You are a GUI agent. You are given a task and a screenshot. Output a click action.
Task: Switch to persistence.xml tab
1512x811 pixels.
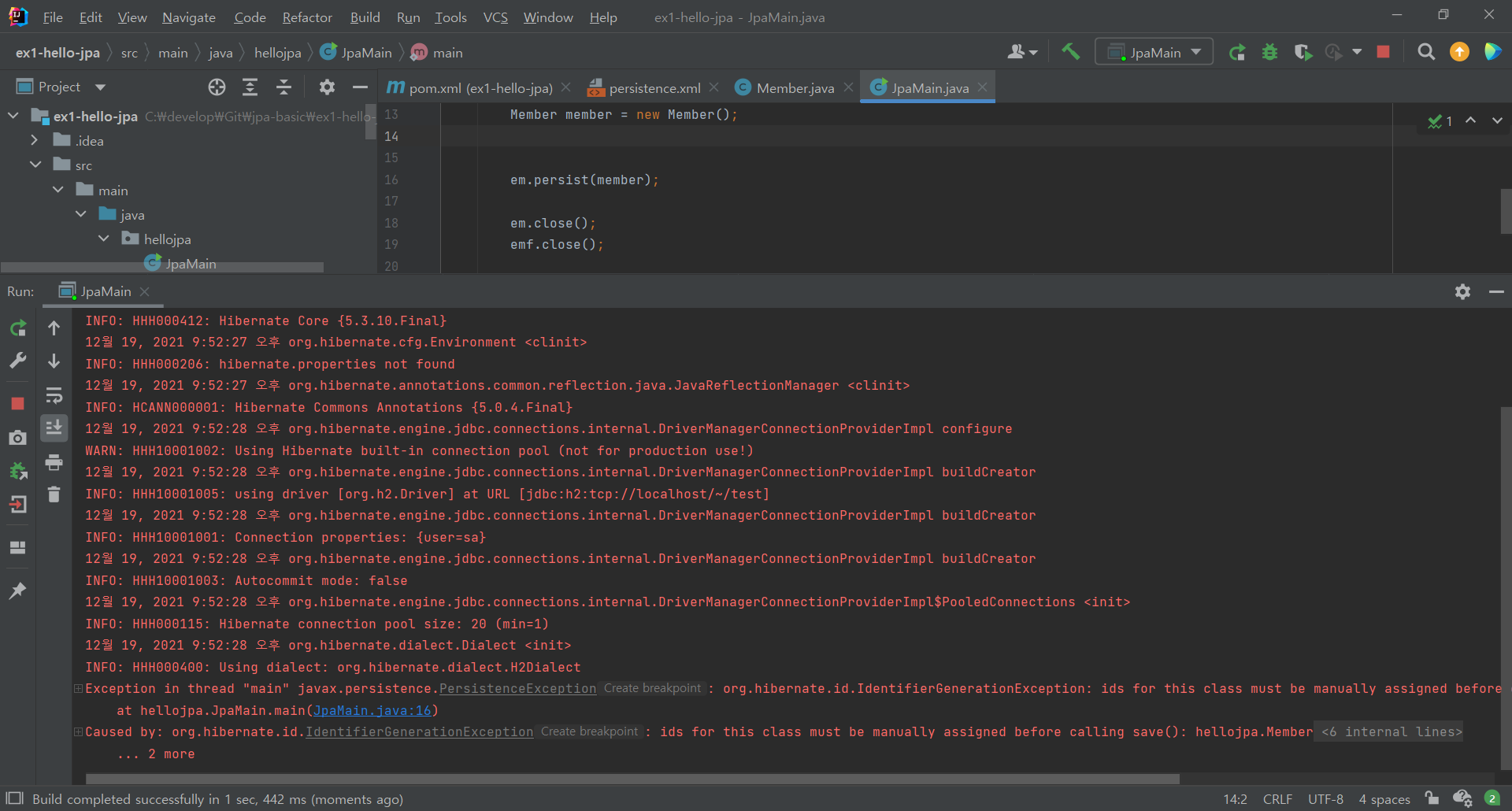[x=654, y=87]
